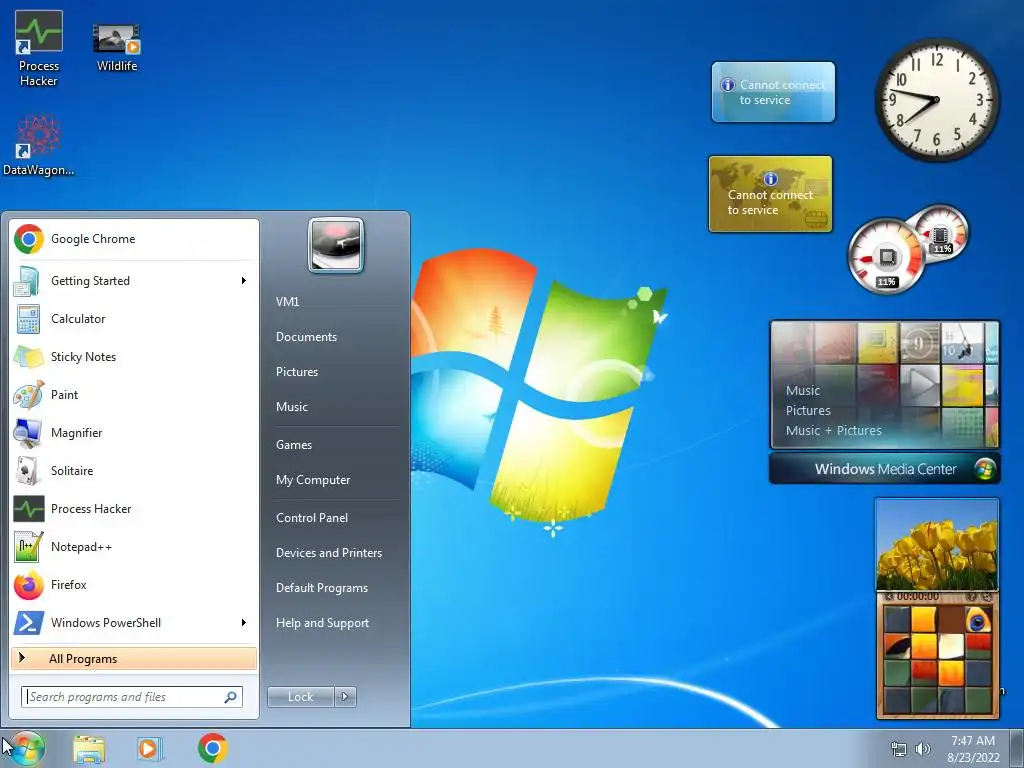Open Music library from Start menu

pyautogui.click(x=334, y=407)
